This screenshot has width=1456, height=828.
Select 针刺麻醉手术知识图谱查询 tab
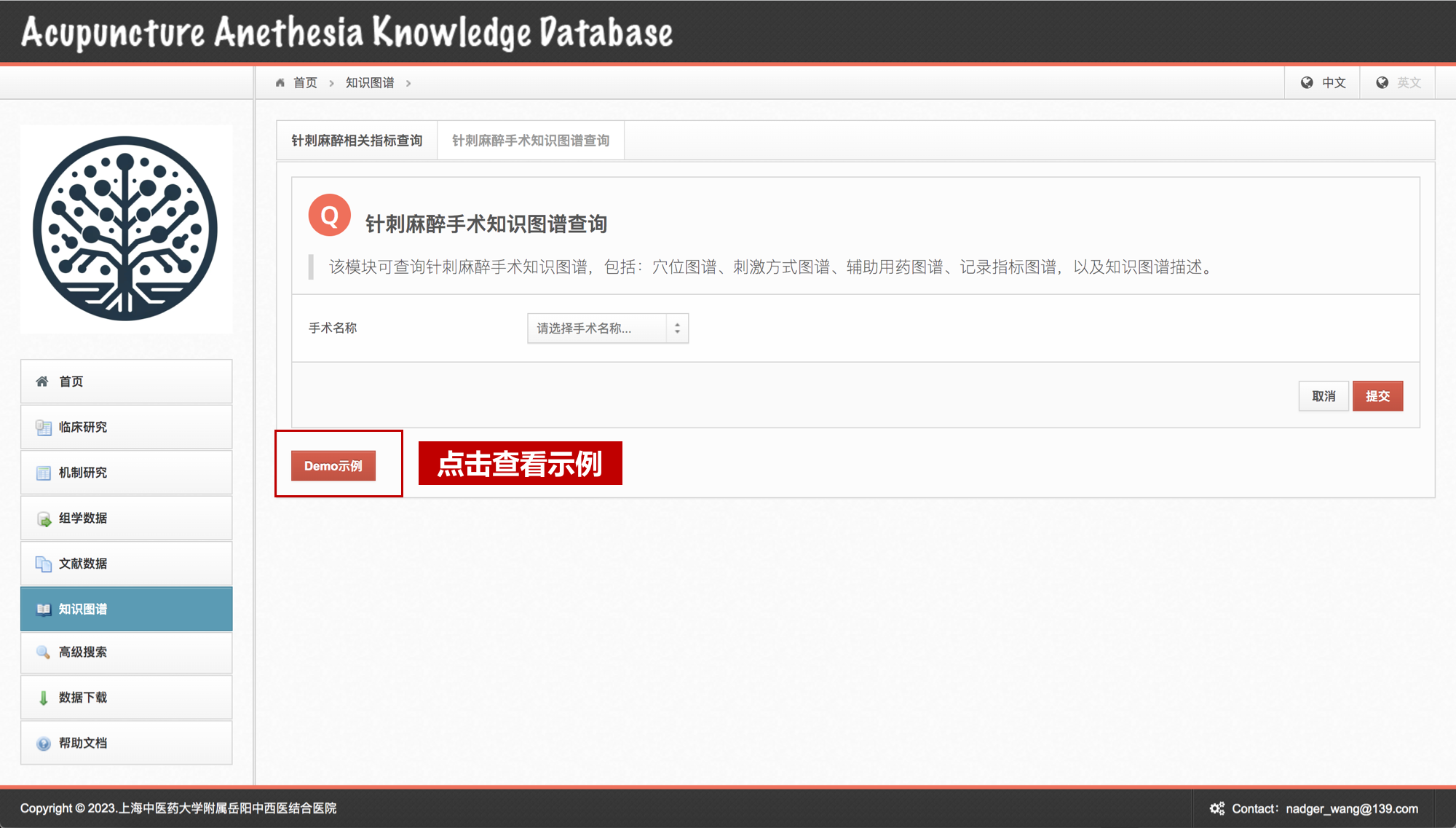(531, 141)
